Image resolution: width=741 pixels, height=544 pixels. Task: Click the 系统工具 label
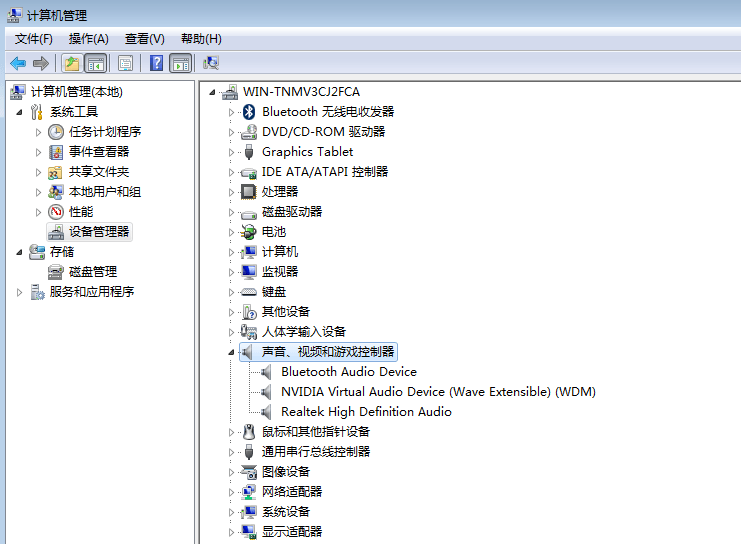(x=74, y=112)
